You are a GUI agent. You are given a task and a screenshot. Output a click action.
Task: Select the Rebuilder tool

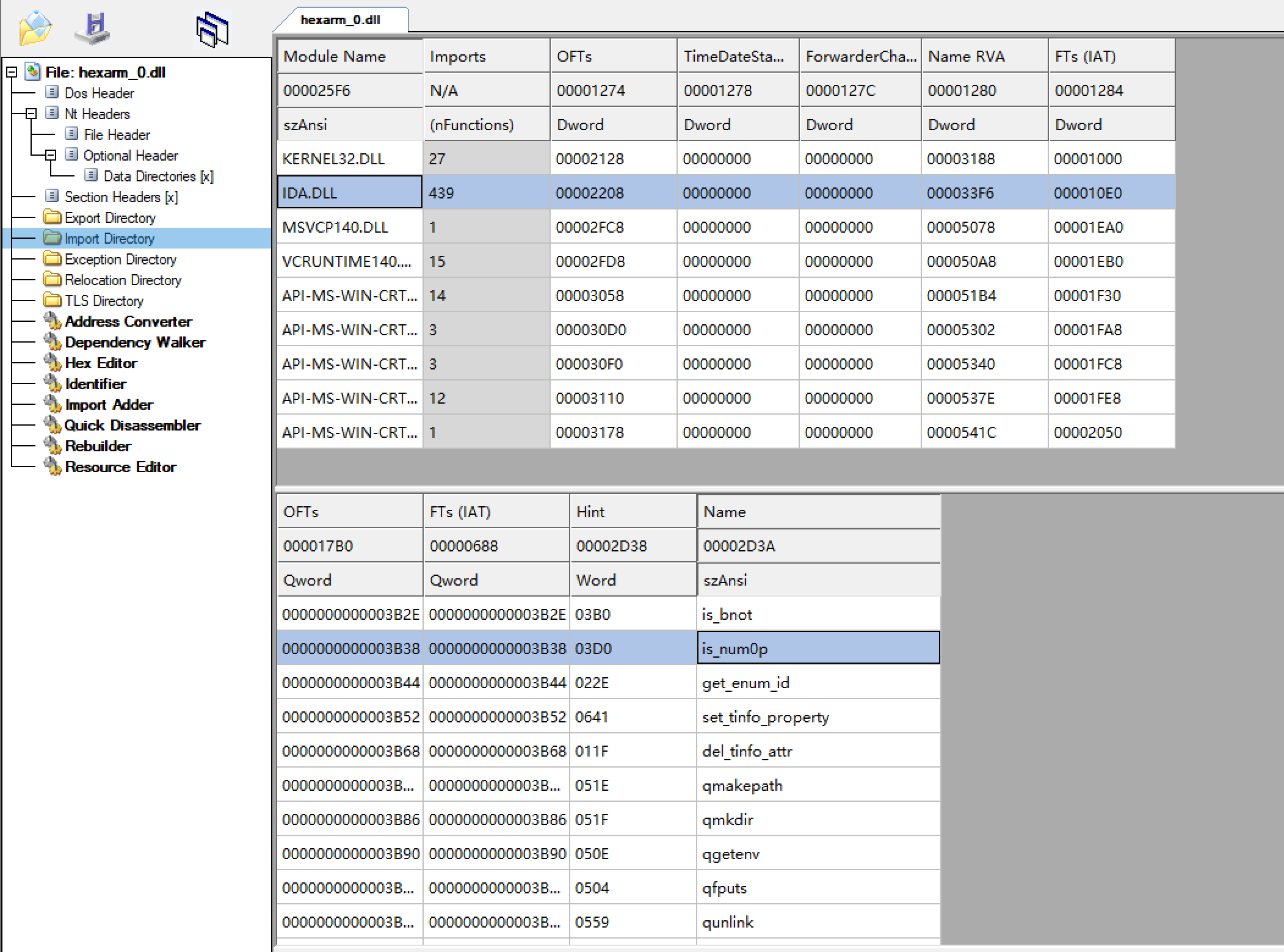(98, 446)
